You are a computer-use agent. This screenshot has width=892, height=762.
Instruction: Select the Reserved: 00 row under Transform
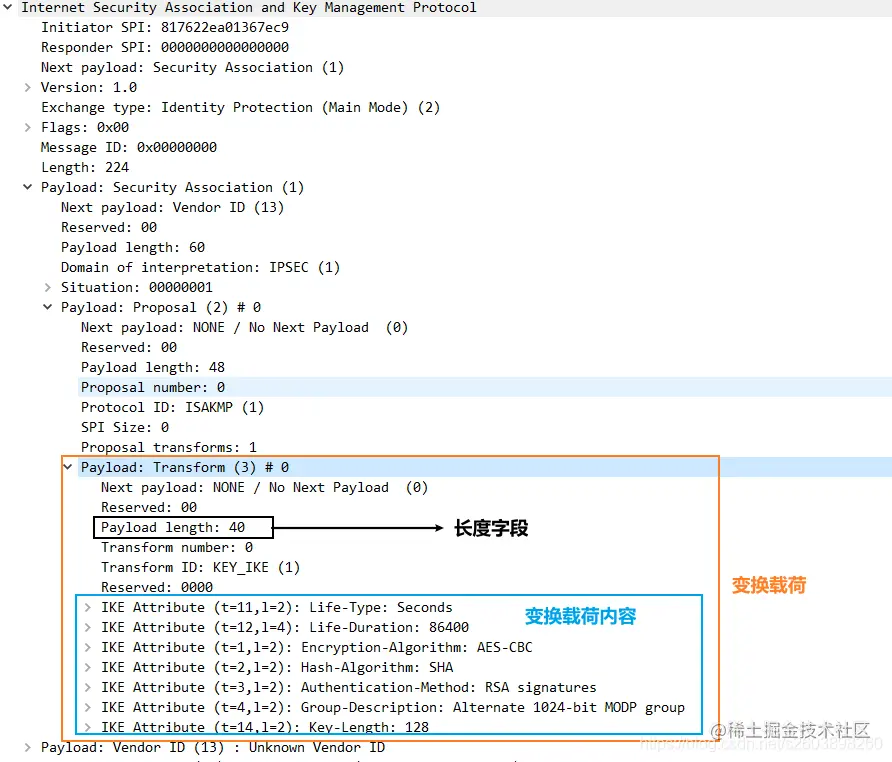149,507
